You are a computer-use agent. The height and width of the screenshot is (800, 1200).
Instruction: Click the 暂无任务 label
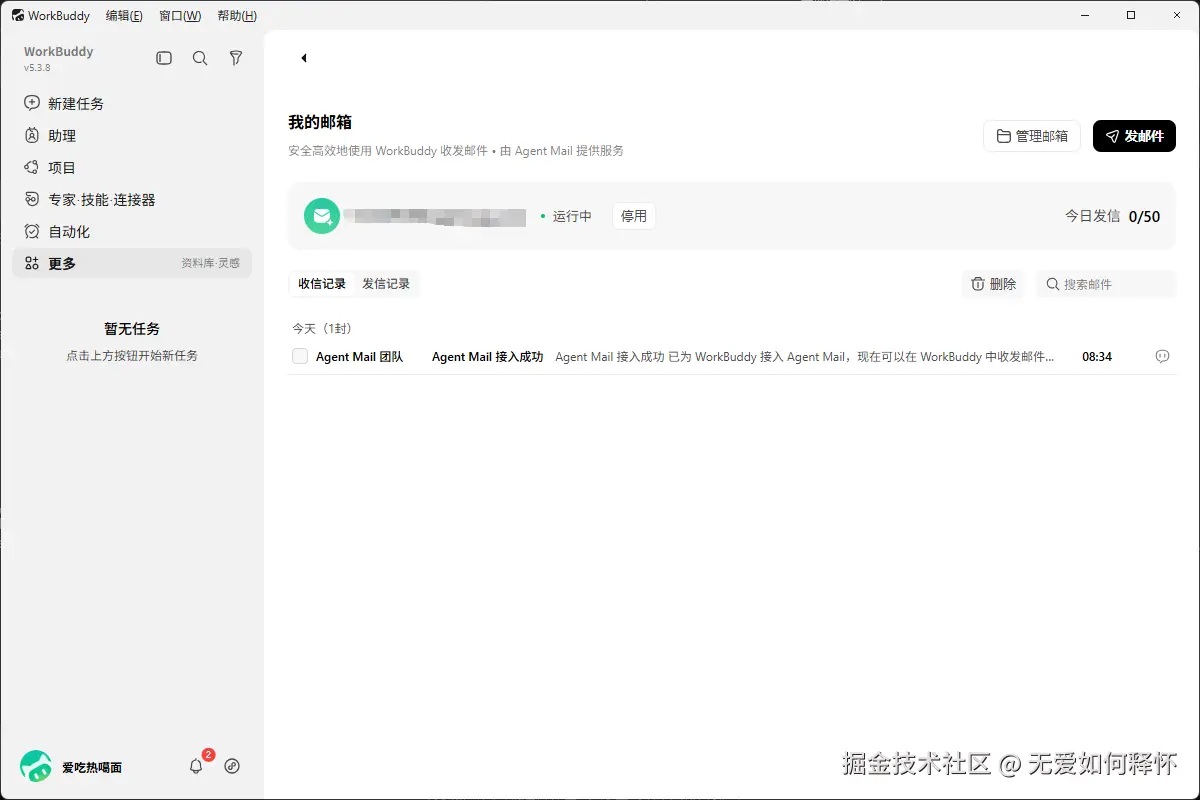(x=132, y=328)
